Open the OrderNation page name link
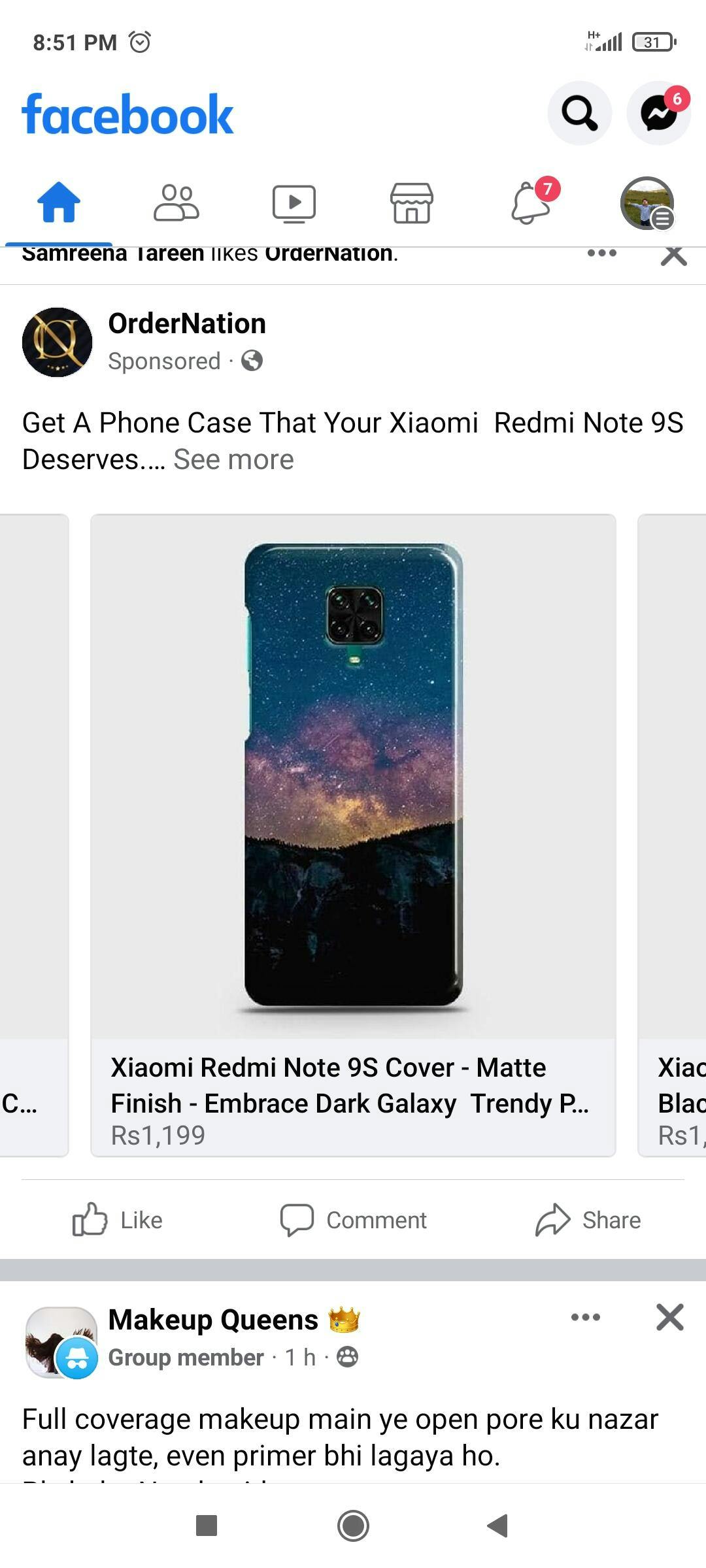Image resolution: width=706 pixels, height=1568 pixels. pyautogui.click(x=187, y=323)
